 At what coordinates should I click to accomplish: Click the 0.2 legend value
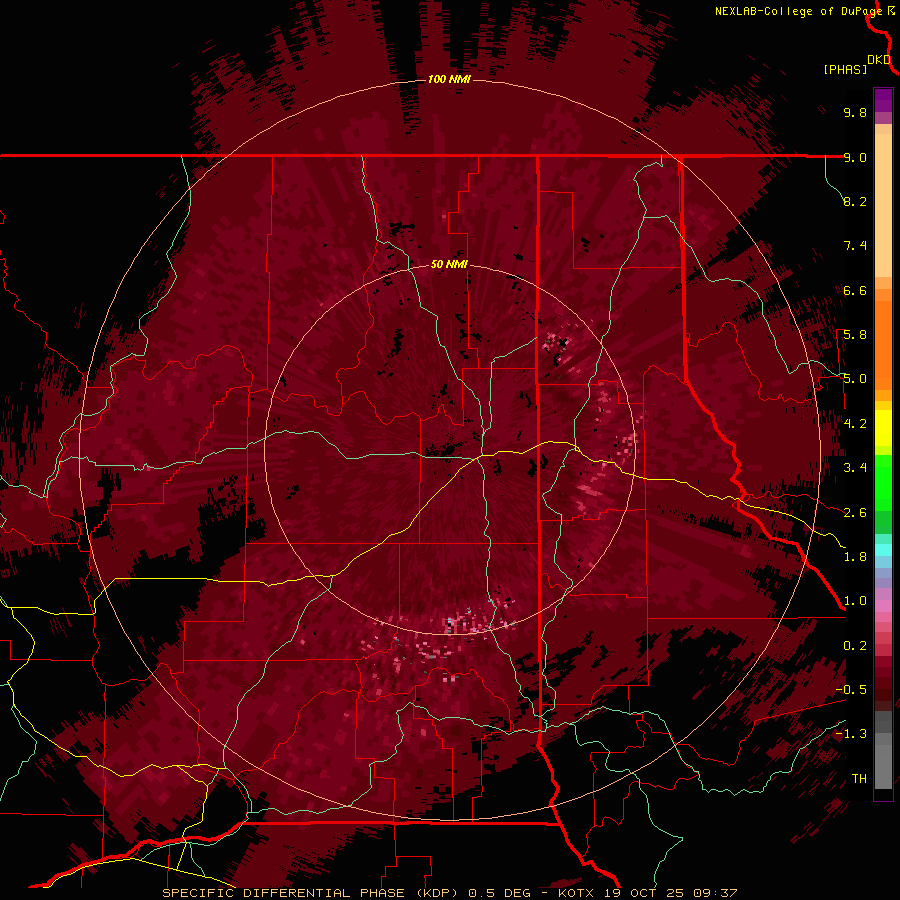coord(855,646)
